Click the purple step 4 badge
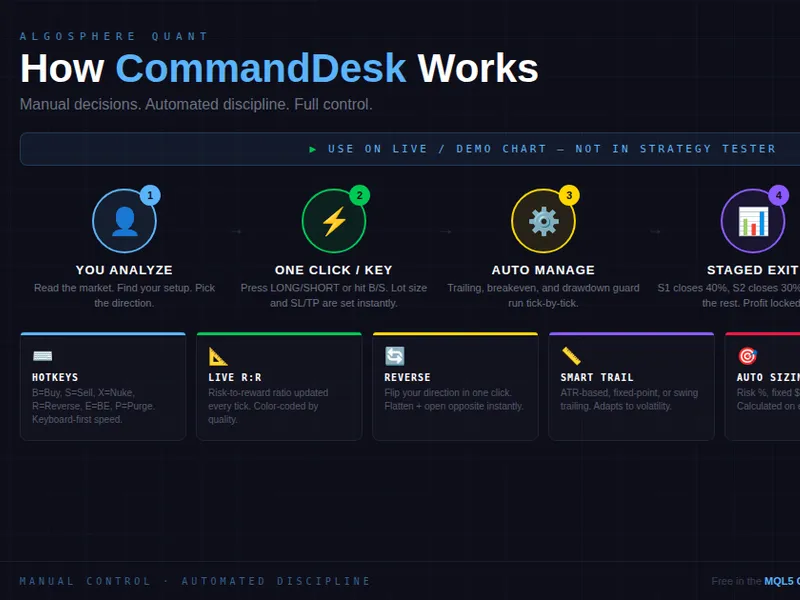The height and width of the screenshot is (600, 800). coord(779,195)
